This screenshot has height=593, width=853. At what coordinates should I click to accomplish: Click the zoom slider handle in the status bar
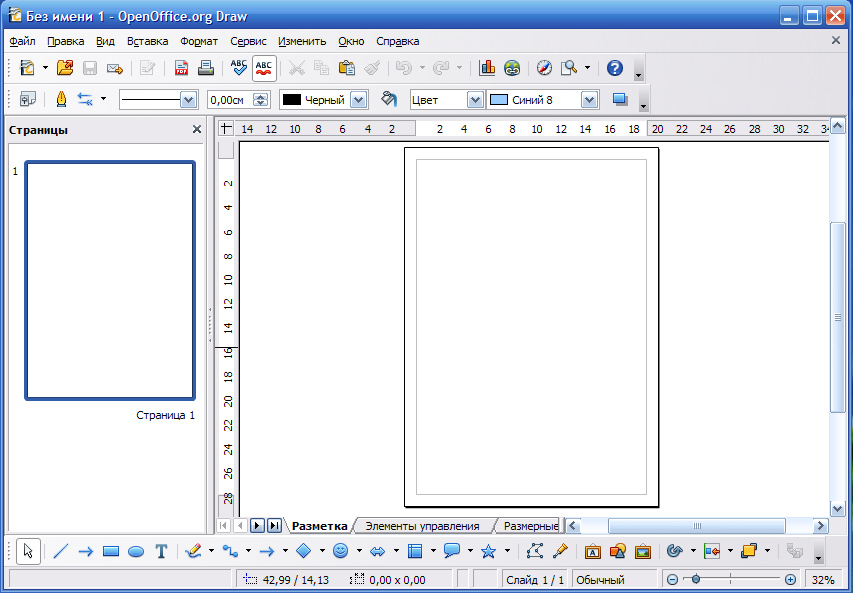[x=695, y=580]
